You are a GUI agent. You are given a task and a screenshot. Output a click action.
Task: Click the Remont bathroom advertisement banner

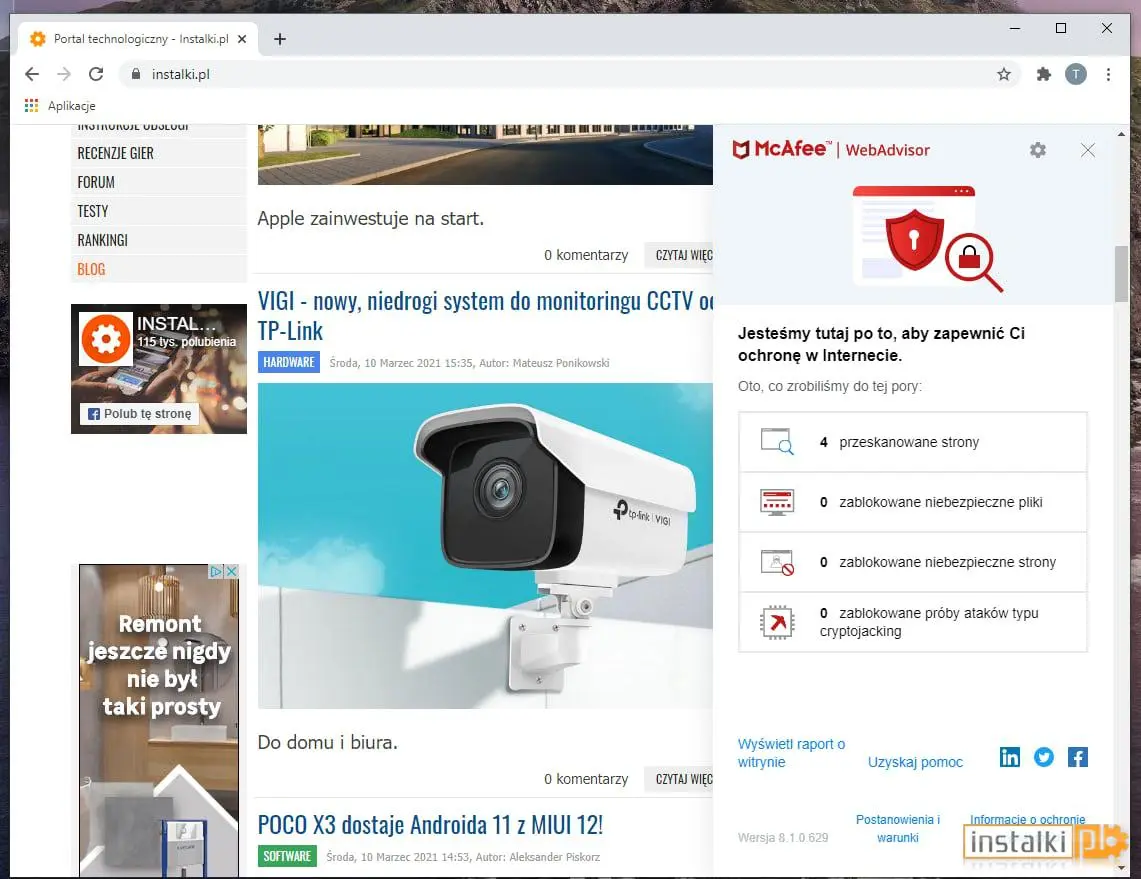159,720
